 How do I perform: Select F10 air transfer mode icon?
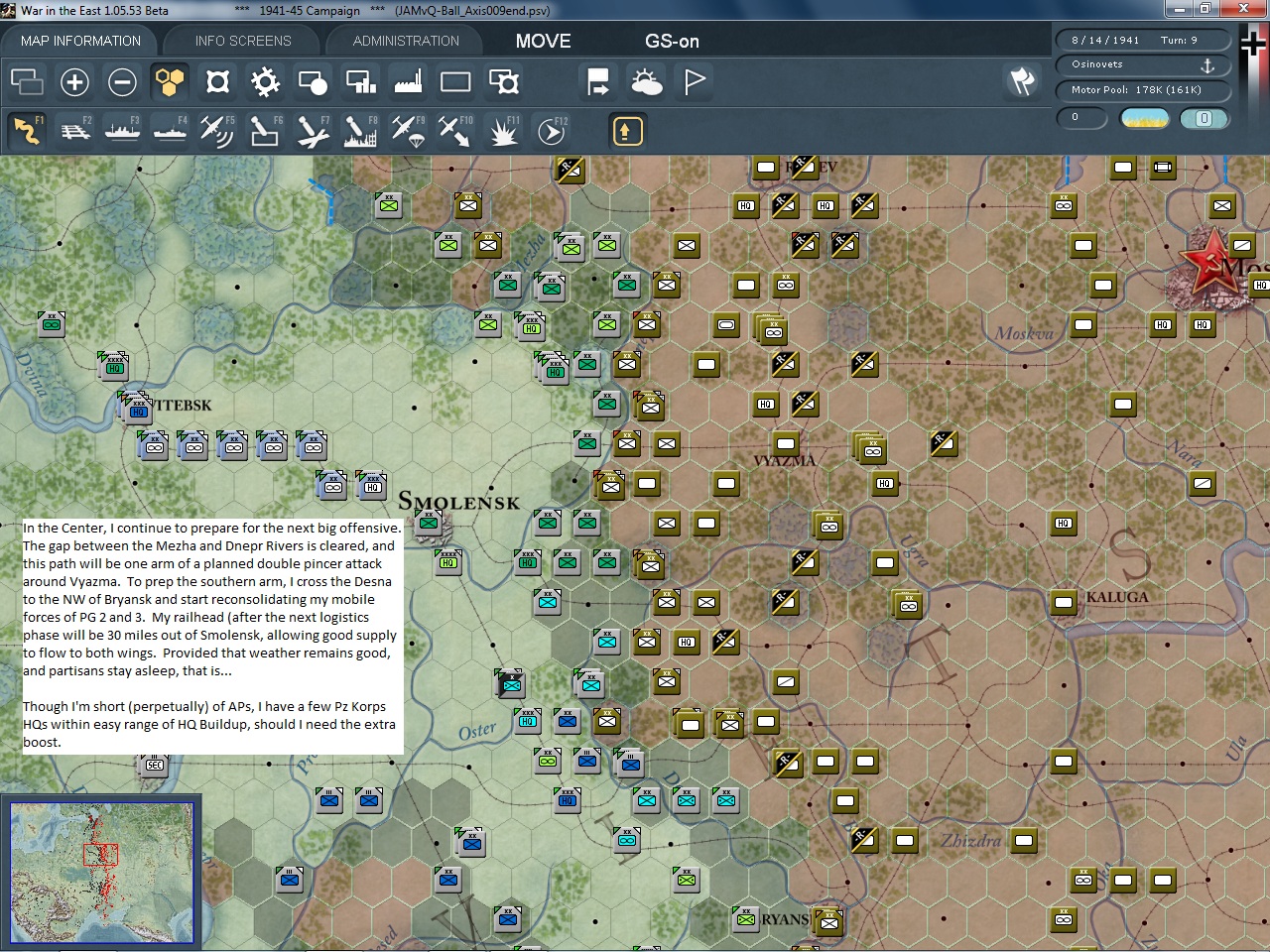point(455,131)
